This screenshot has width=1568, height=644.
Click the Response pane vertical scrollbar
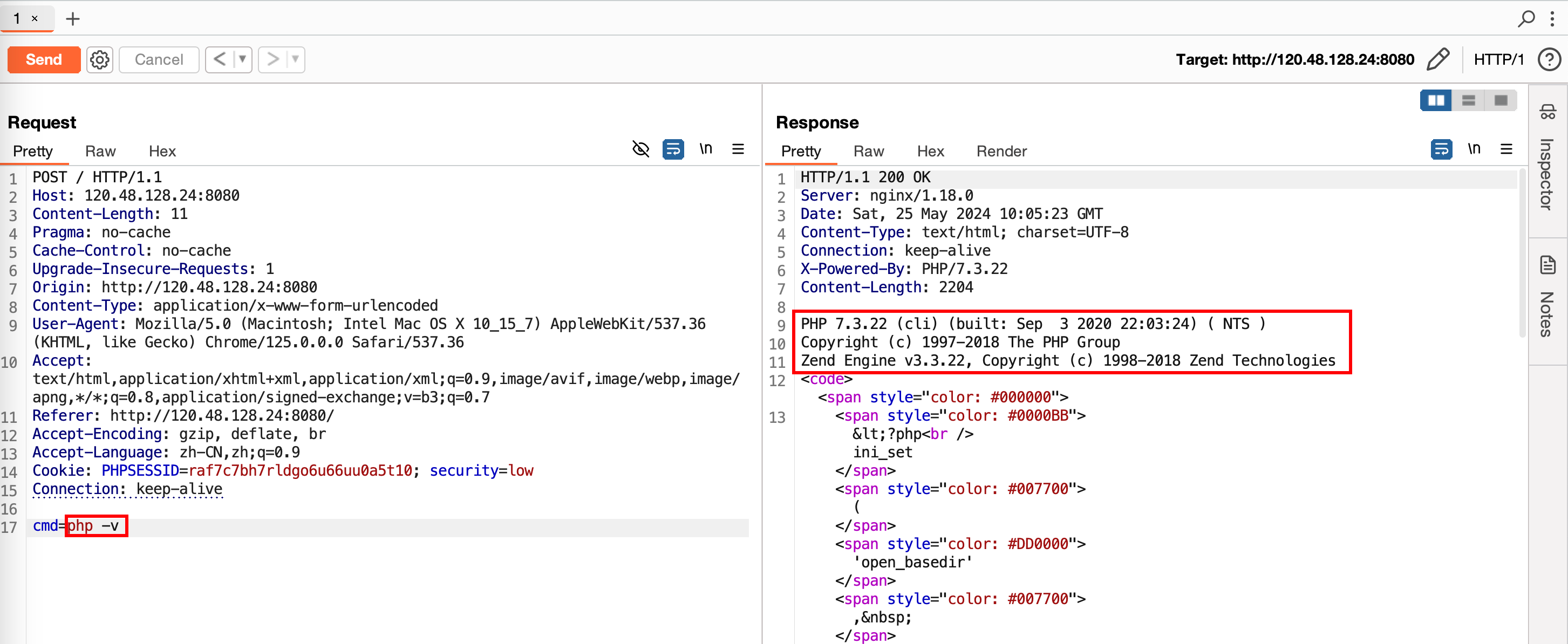tap(1522, 252)
